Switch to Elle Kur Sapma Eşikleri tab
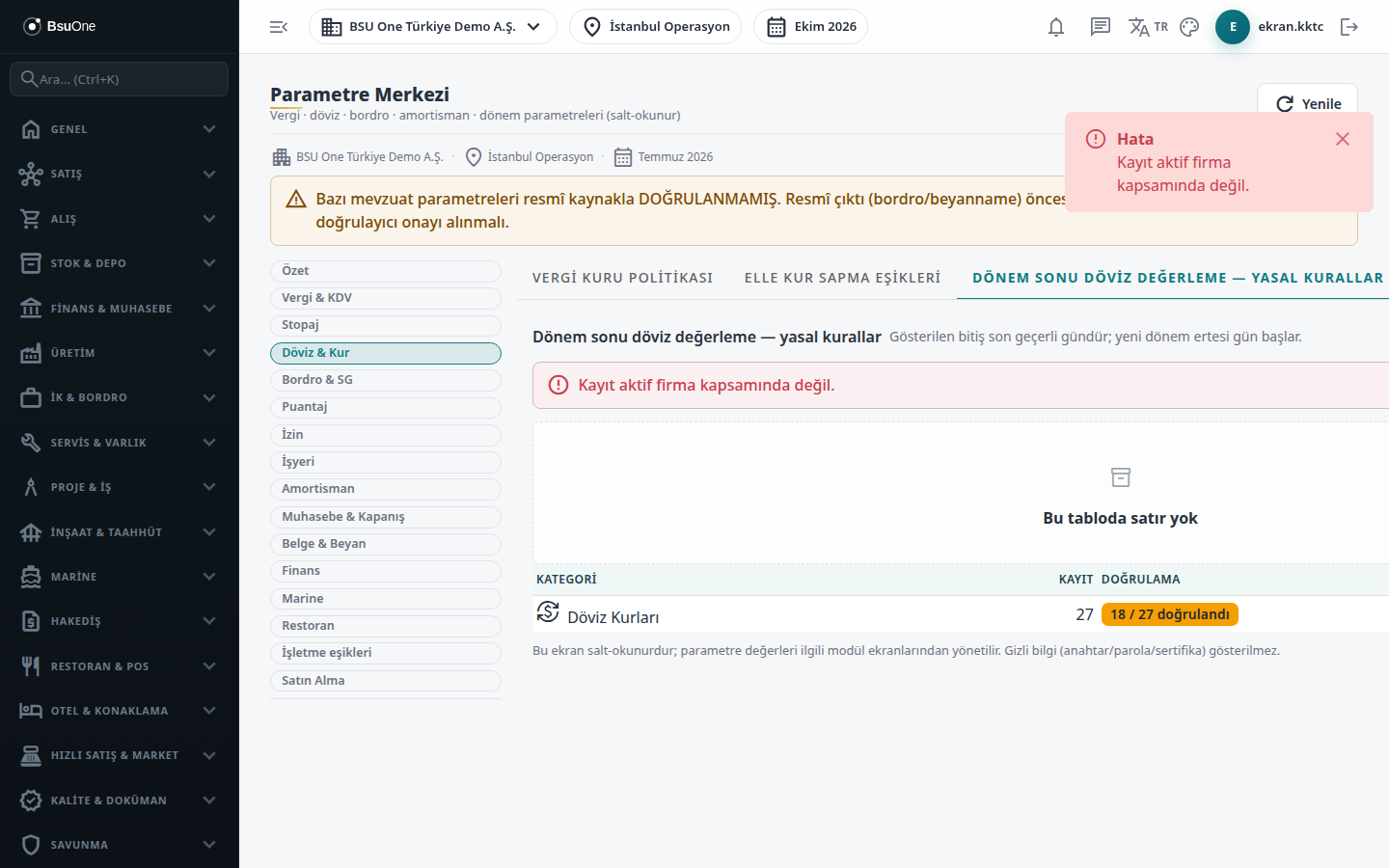 coord(843,278)
